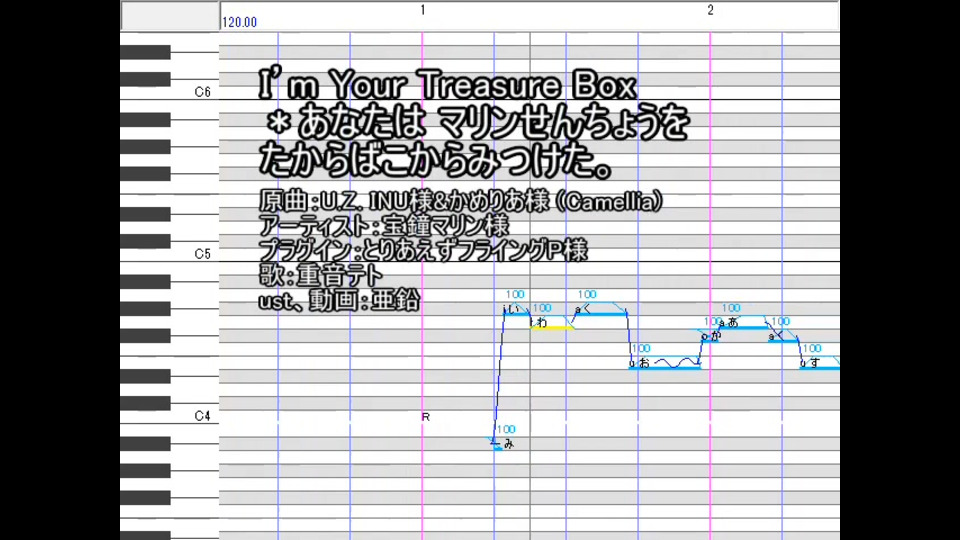Click black key directly above C4

point(145,403)
